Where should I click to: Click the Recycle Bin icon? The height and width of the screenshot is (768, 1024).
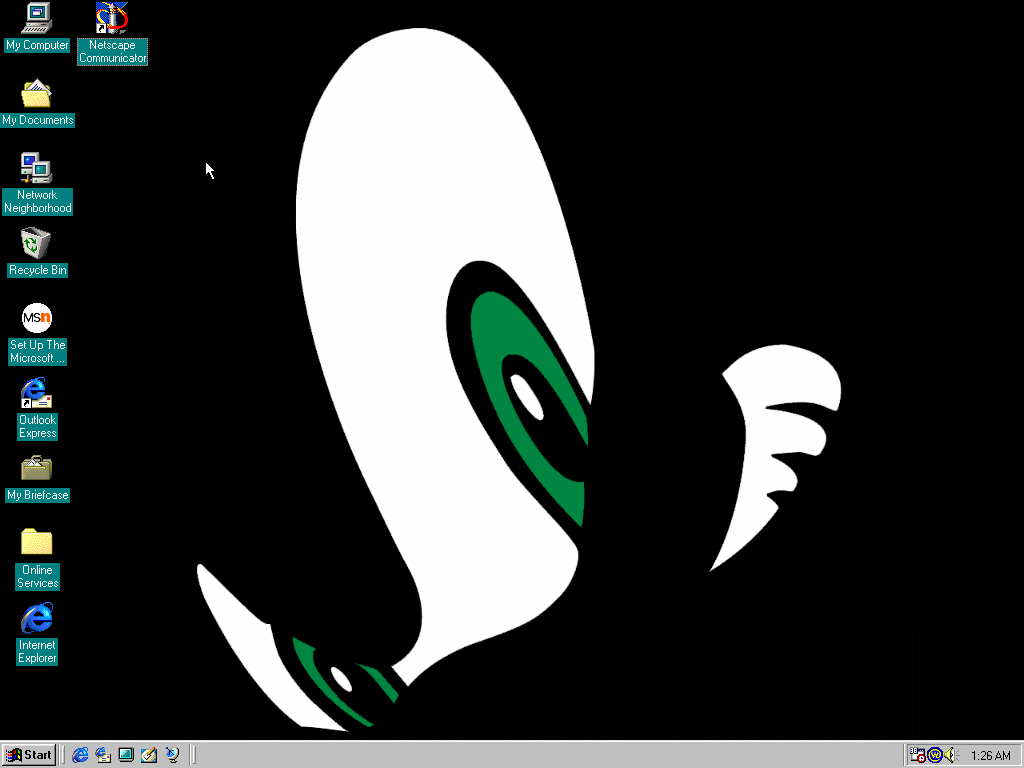click(x=37, y=244)
